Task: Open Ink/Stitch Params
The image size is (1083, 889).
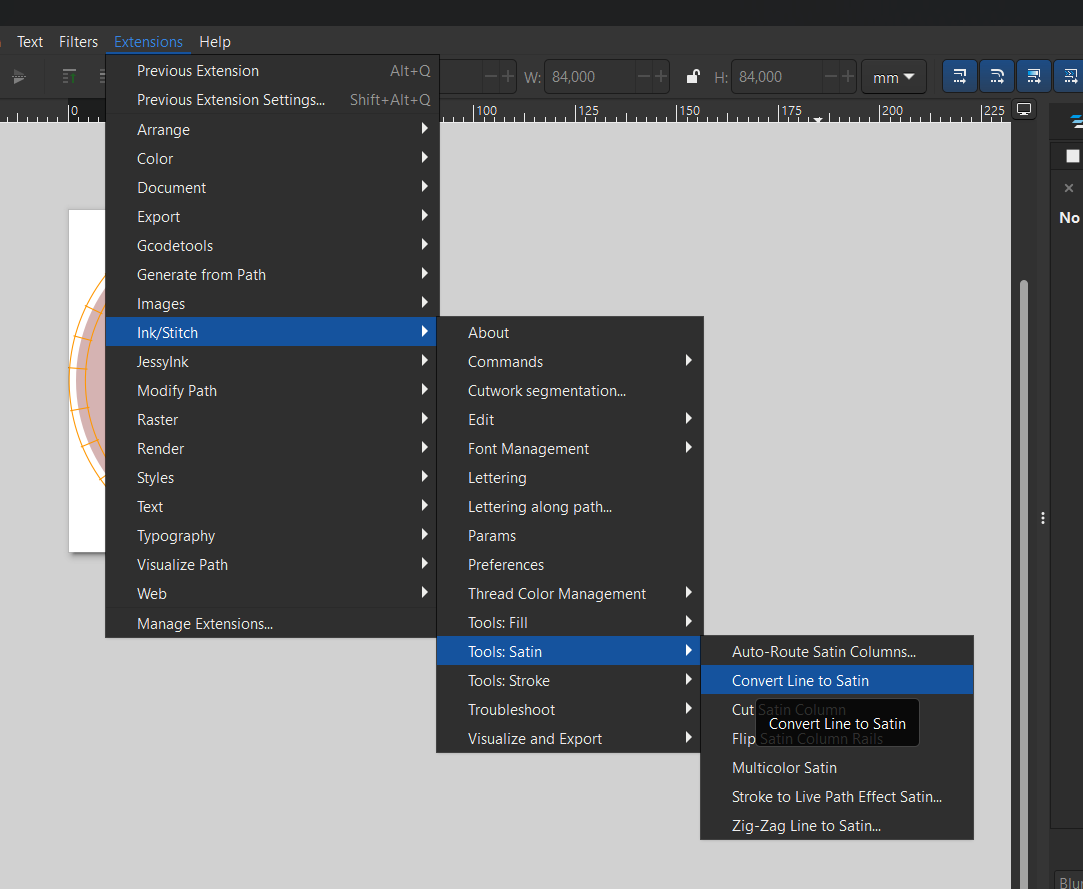Action: [x=570, y=536]
